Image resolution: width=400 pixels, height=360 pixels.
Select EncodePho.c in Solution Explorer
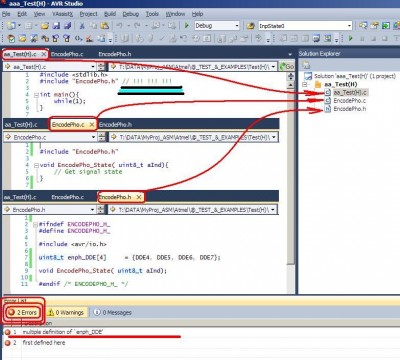coord(349,100)
